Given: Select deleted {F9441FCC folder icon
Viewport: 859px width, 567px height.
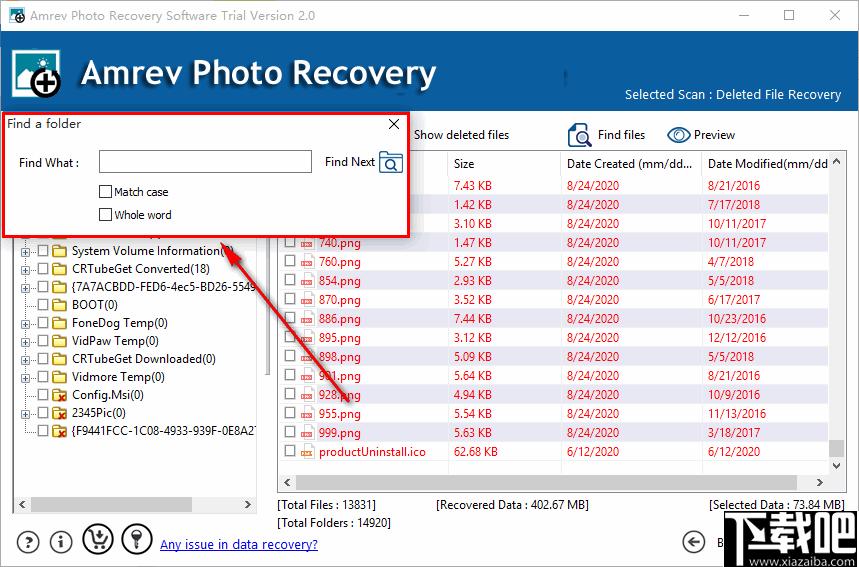Looking at the screenshot, I should click(59, 431).
